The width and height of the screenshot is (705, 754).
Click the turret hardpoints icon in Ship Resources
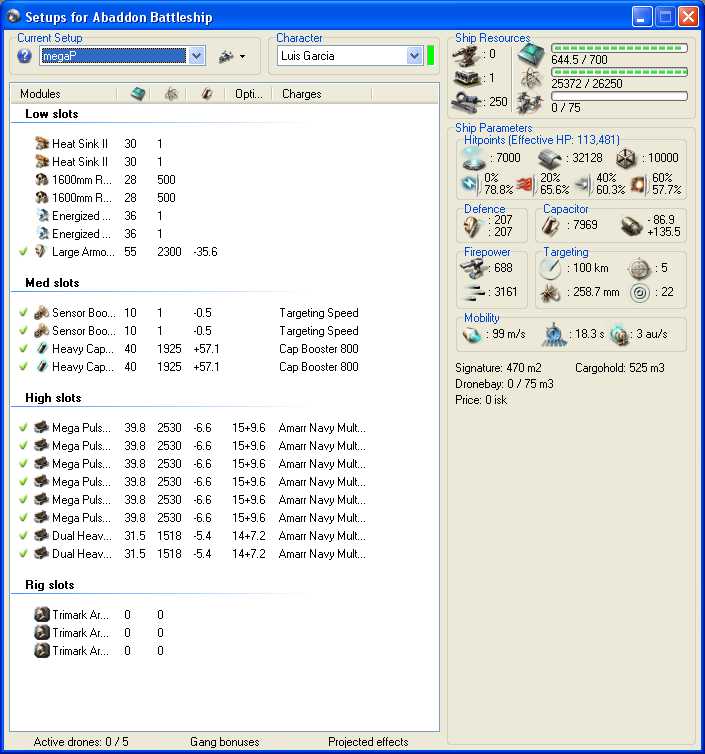[466, 55]
